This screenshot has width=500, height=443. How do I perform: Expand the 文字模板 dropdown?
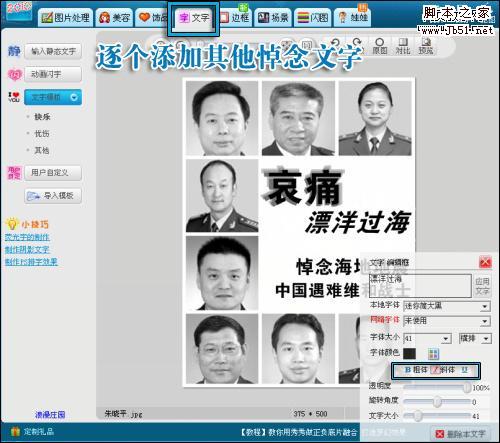pyautogui.click(x=53, y=97)
